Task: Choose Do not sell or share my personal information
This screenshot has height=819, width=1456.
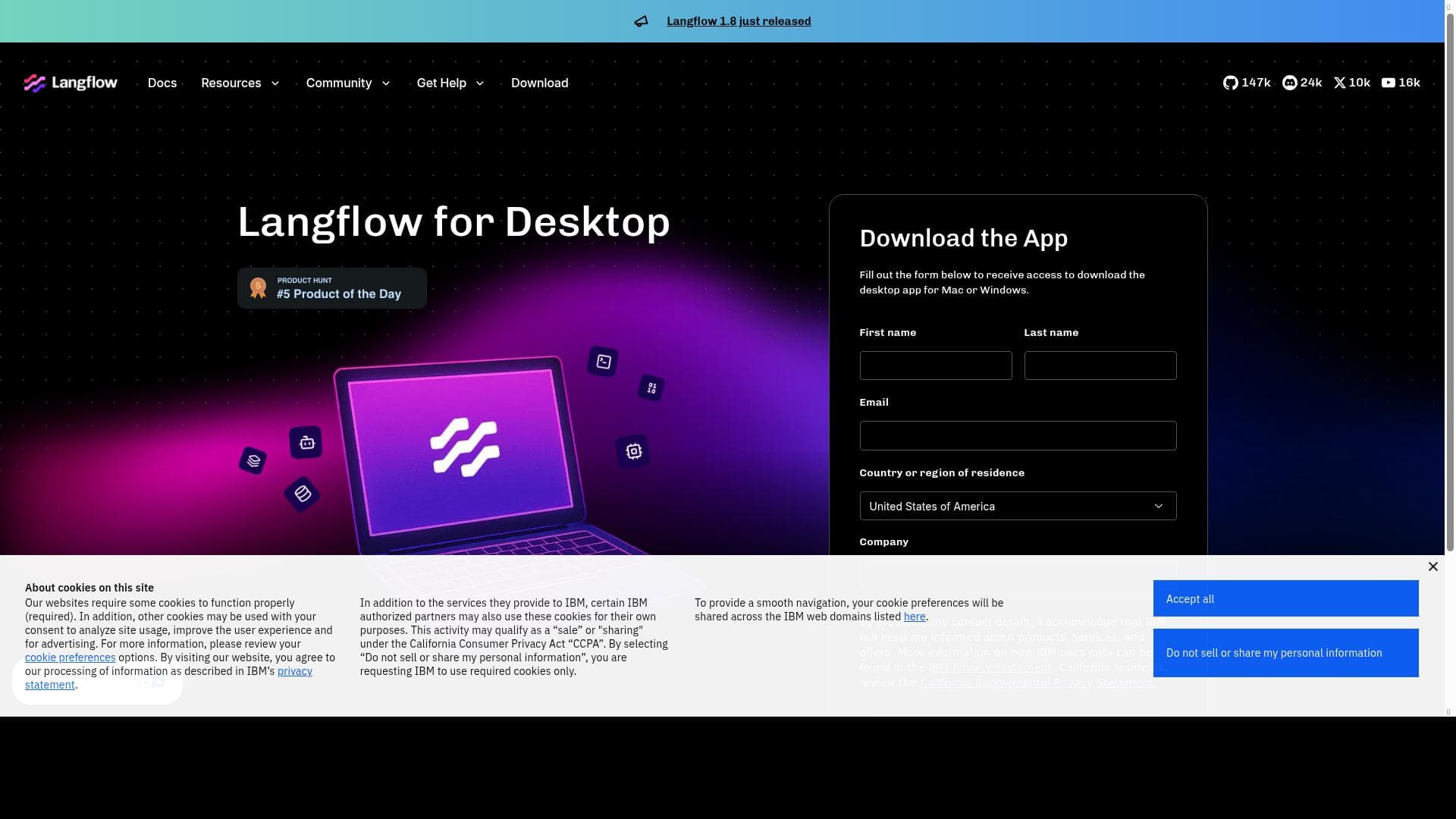Action: [x=1285, y=653]
